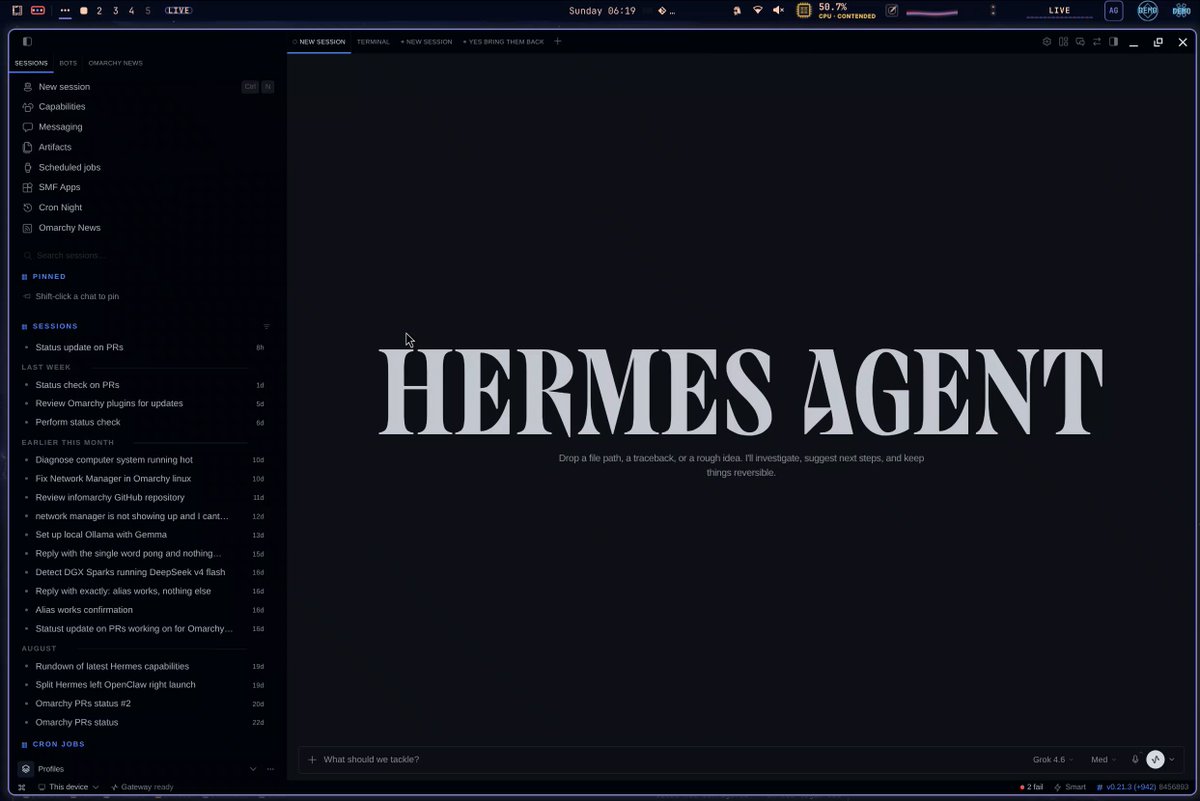Open the Med effort dropdown
Screen dimensions: 1200x801
pos(1103,760)
